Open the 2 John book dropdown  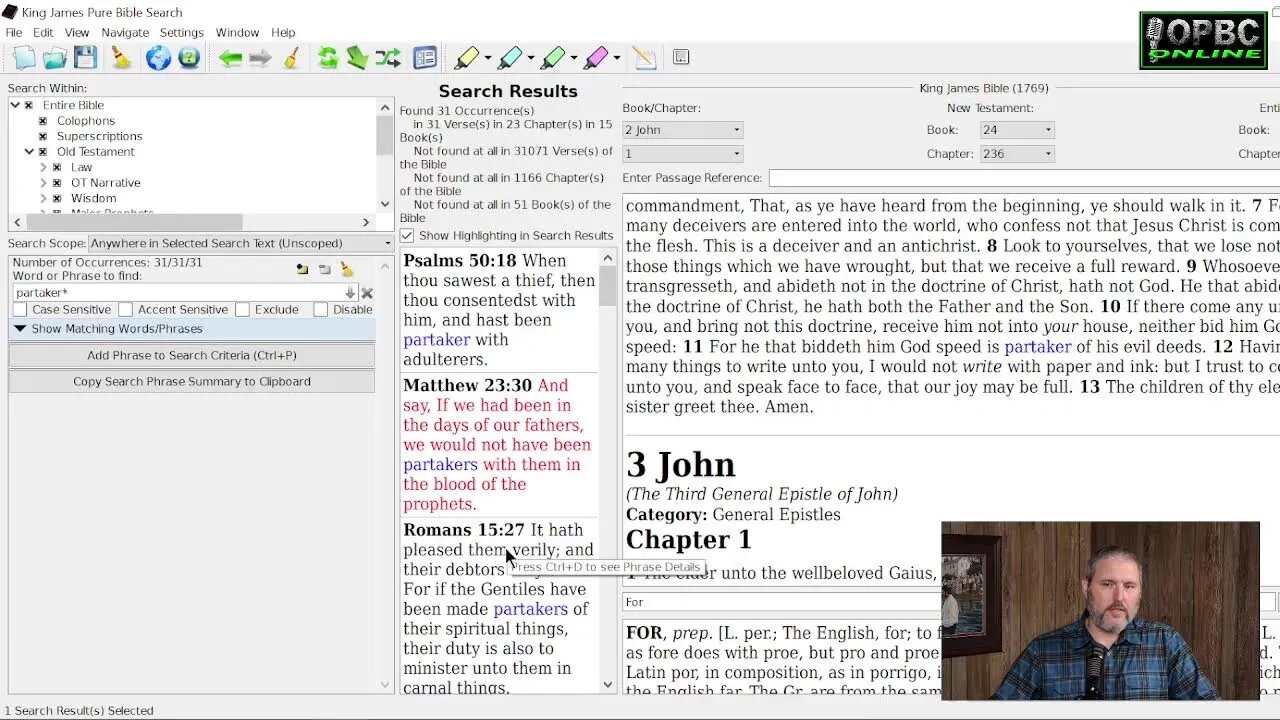[x=682, y=130]
